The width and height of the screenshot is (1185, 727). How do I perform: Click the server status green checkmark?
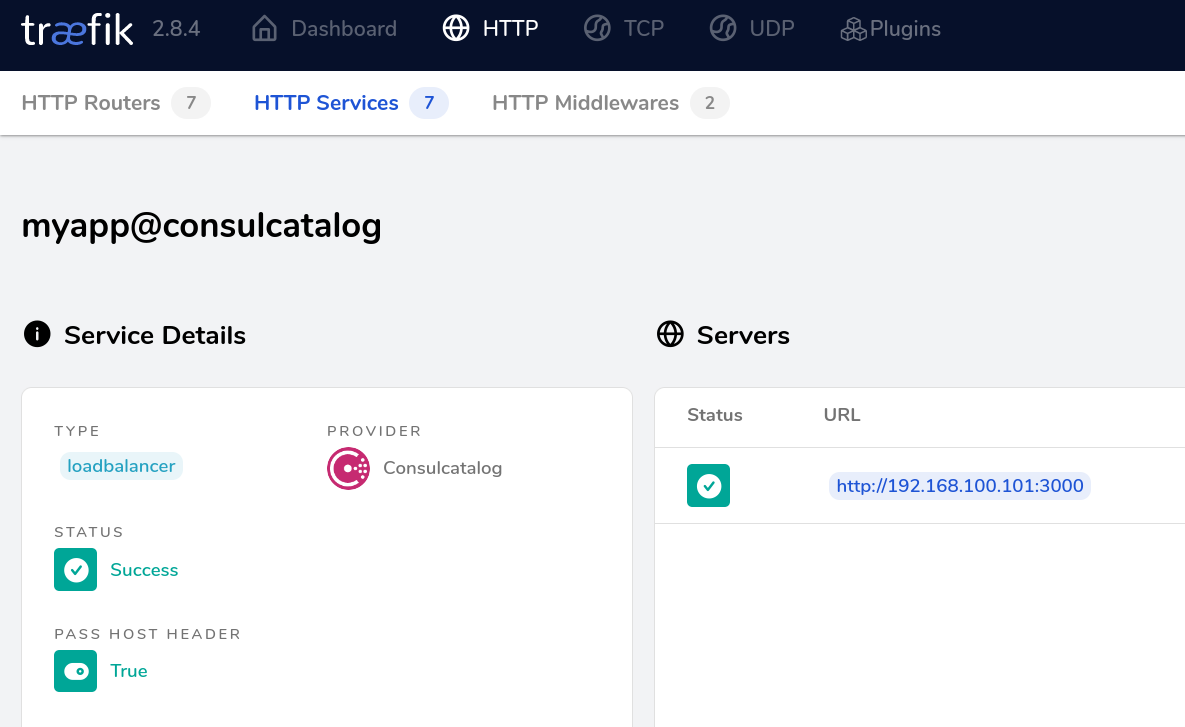(x=708, y=486)
